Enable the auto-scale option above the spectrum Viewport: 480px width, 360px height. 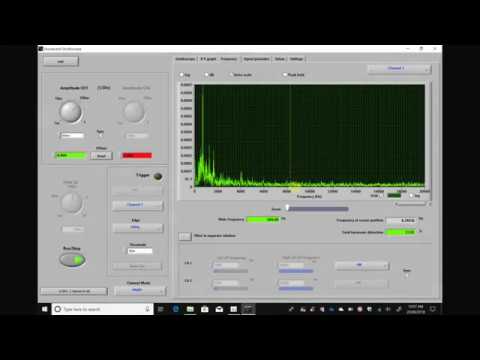(x=231, y=75)
